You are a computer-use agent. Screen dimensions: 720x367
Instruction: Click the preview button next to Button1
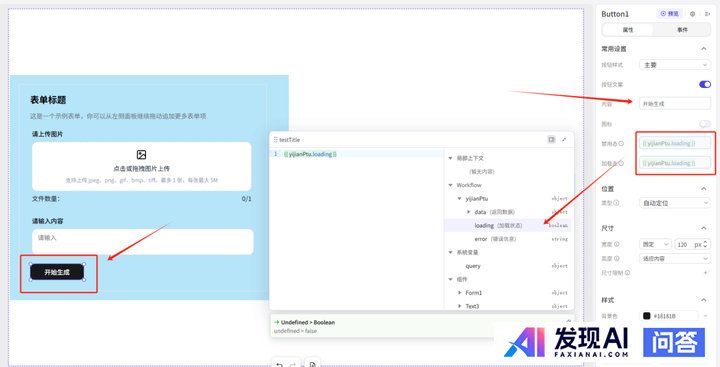tap(669, 14)
